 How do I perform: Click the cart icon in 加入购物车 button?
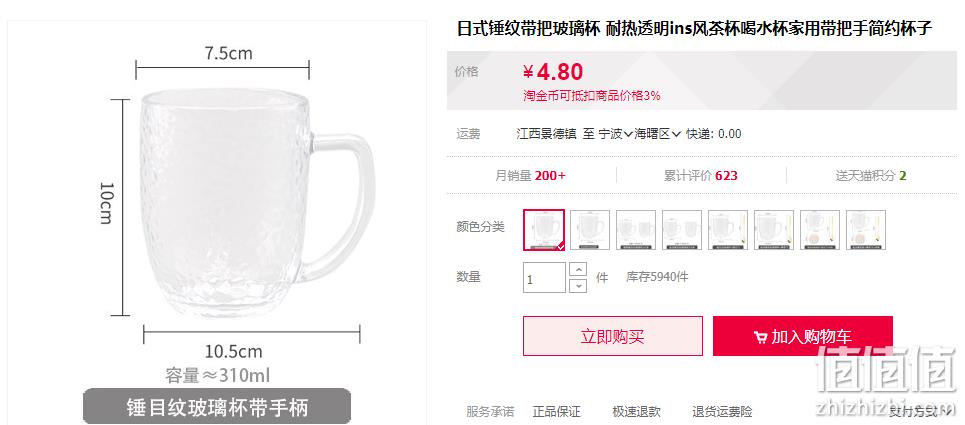tap(760, 337)
